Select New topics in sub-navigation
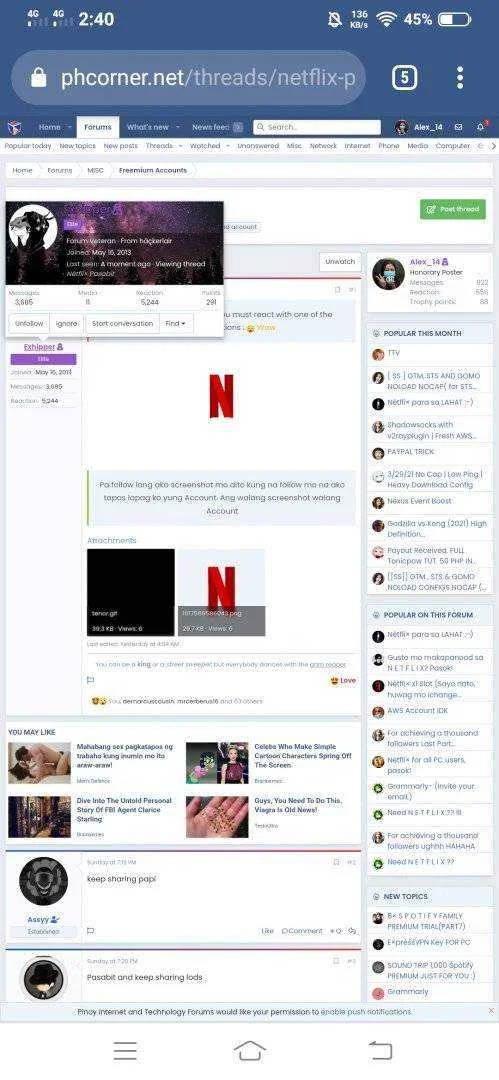 pyautogui.click(x=77, y=146)
